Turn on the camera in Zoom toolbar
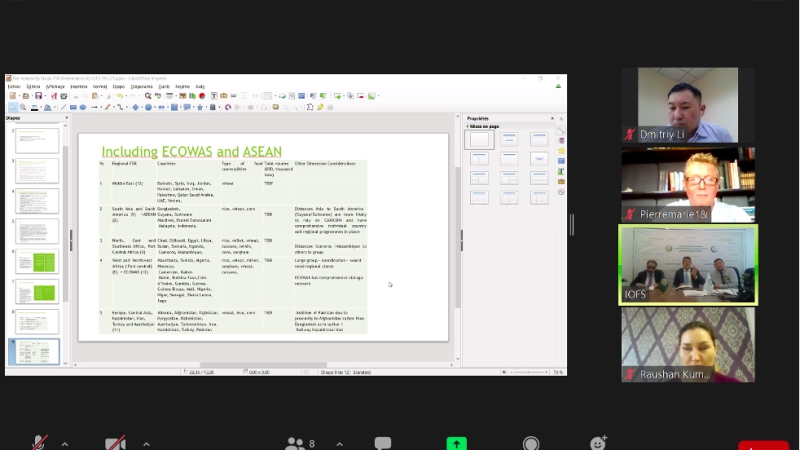This screenshot has height=450, width=800. pyautogui.click(x=115, y=443)
